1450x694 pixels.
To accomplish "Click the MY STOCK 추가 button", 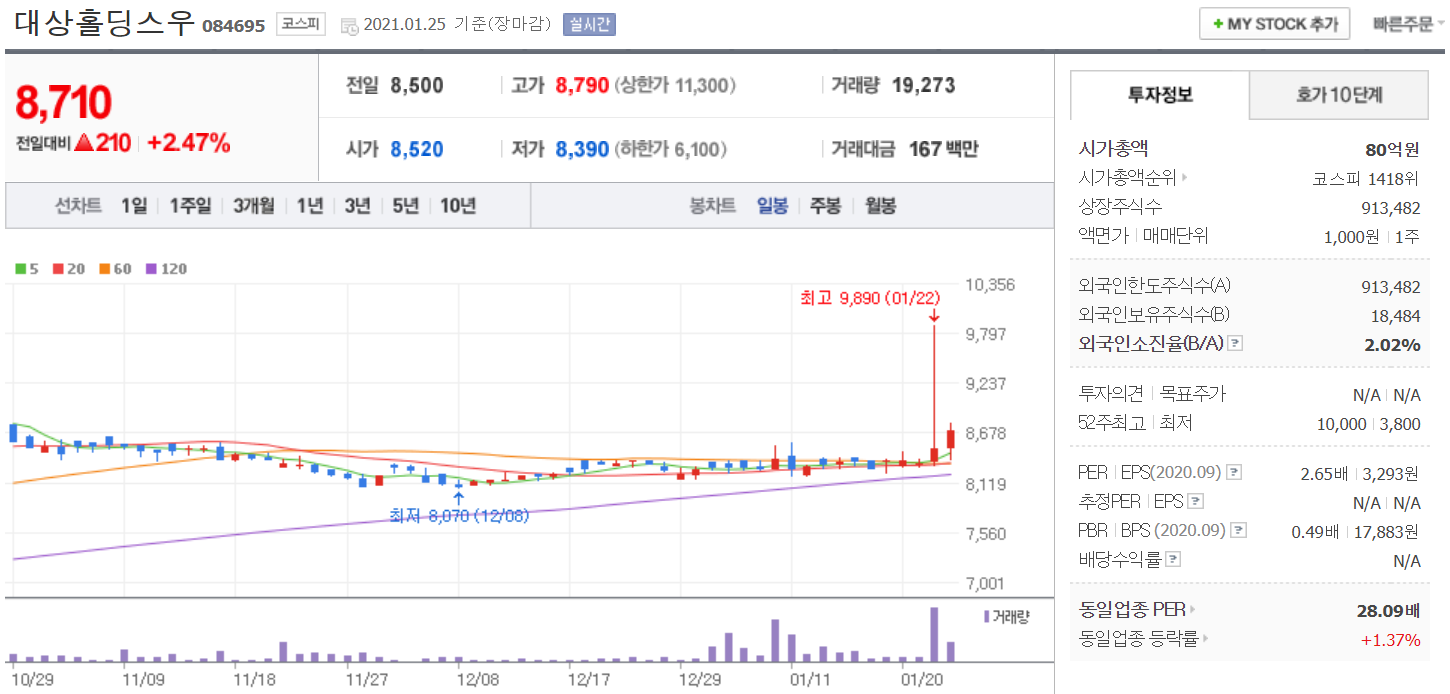I will (1274, 24).
